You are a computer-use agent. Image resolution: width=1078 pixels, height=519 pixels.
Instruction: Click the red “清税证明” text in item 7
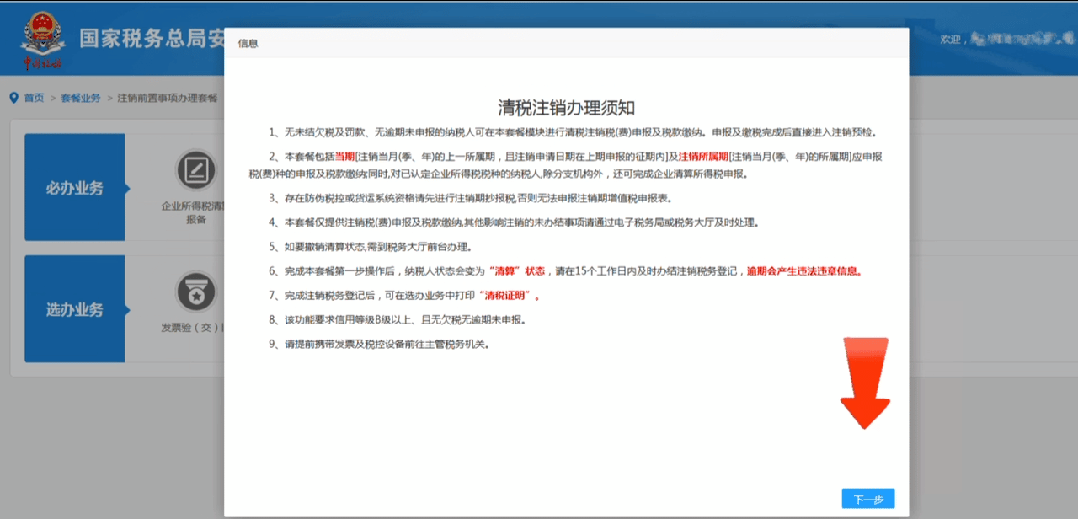coord(510,296)
